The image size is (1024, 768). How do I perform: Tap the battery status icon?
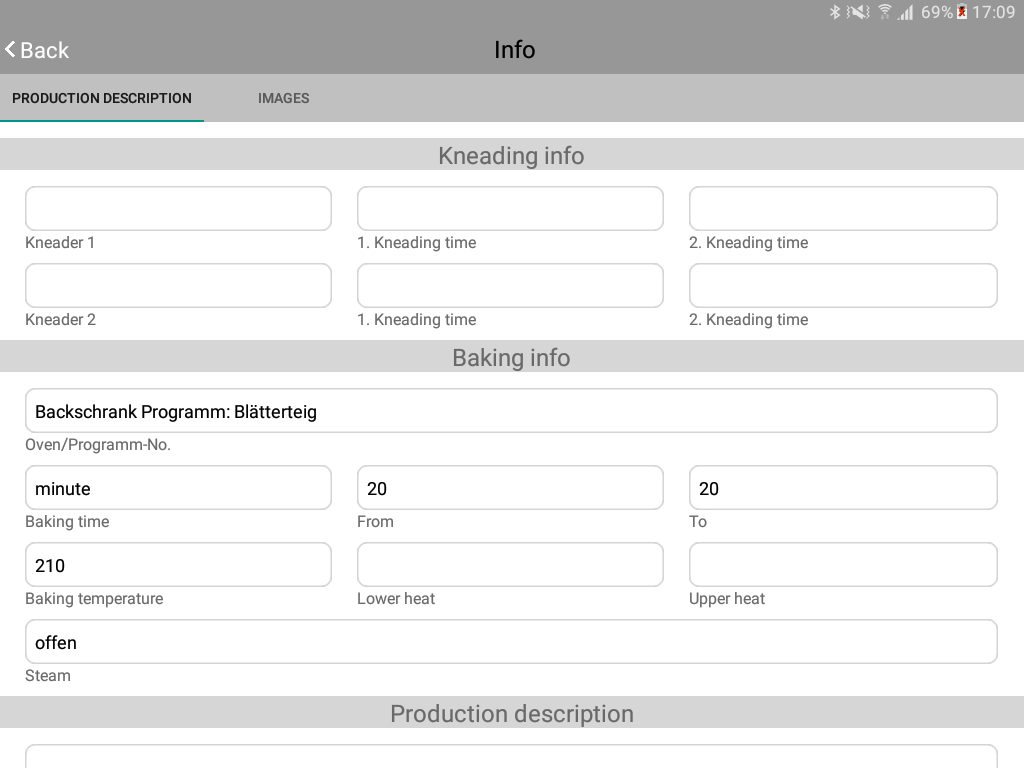[962, 13]
